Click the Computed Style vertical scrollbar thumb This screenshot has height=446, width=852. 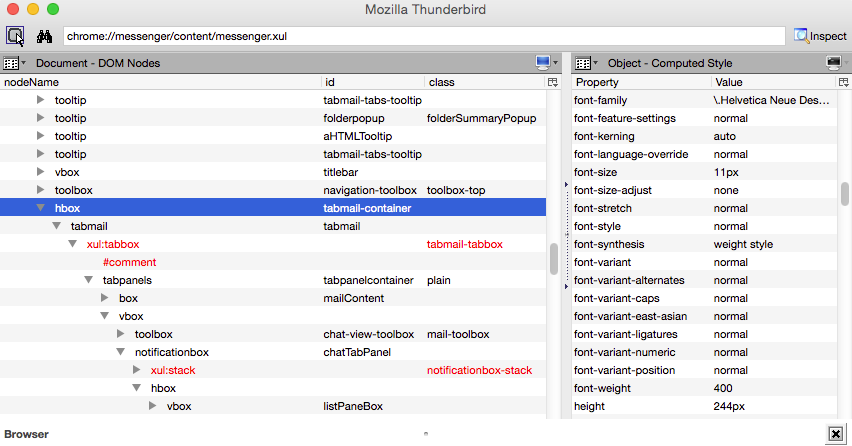[844, 194]
